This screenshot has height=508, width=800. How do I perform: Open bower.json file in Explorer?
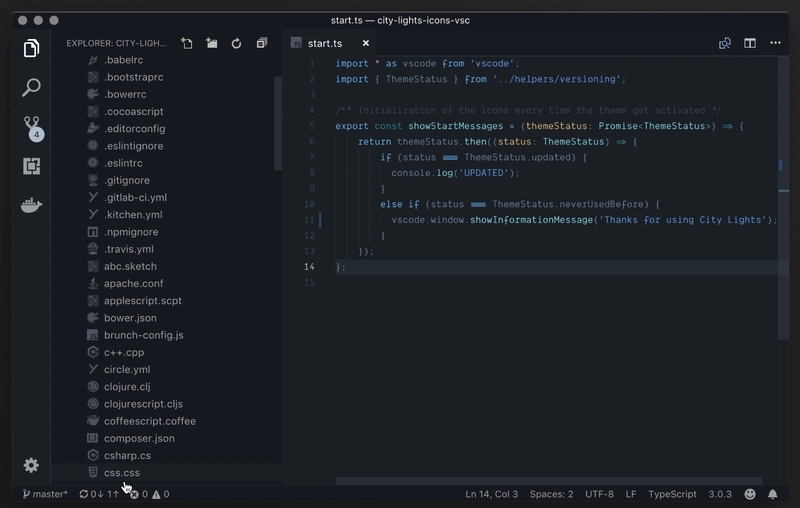pyautogui.click(x=166, y=318)
